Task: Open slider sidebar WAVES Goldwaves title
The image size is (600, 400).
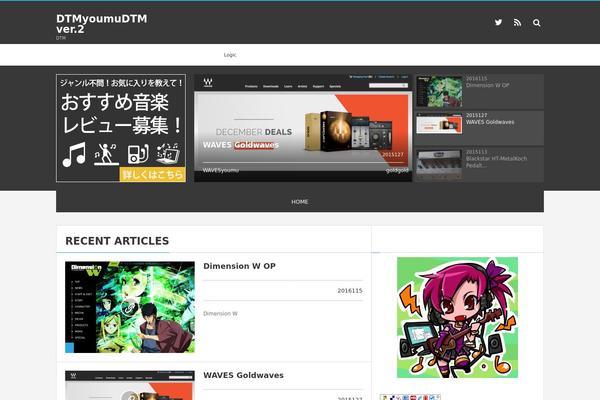Action: 490,122
